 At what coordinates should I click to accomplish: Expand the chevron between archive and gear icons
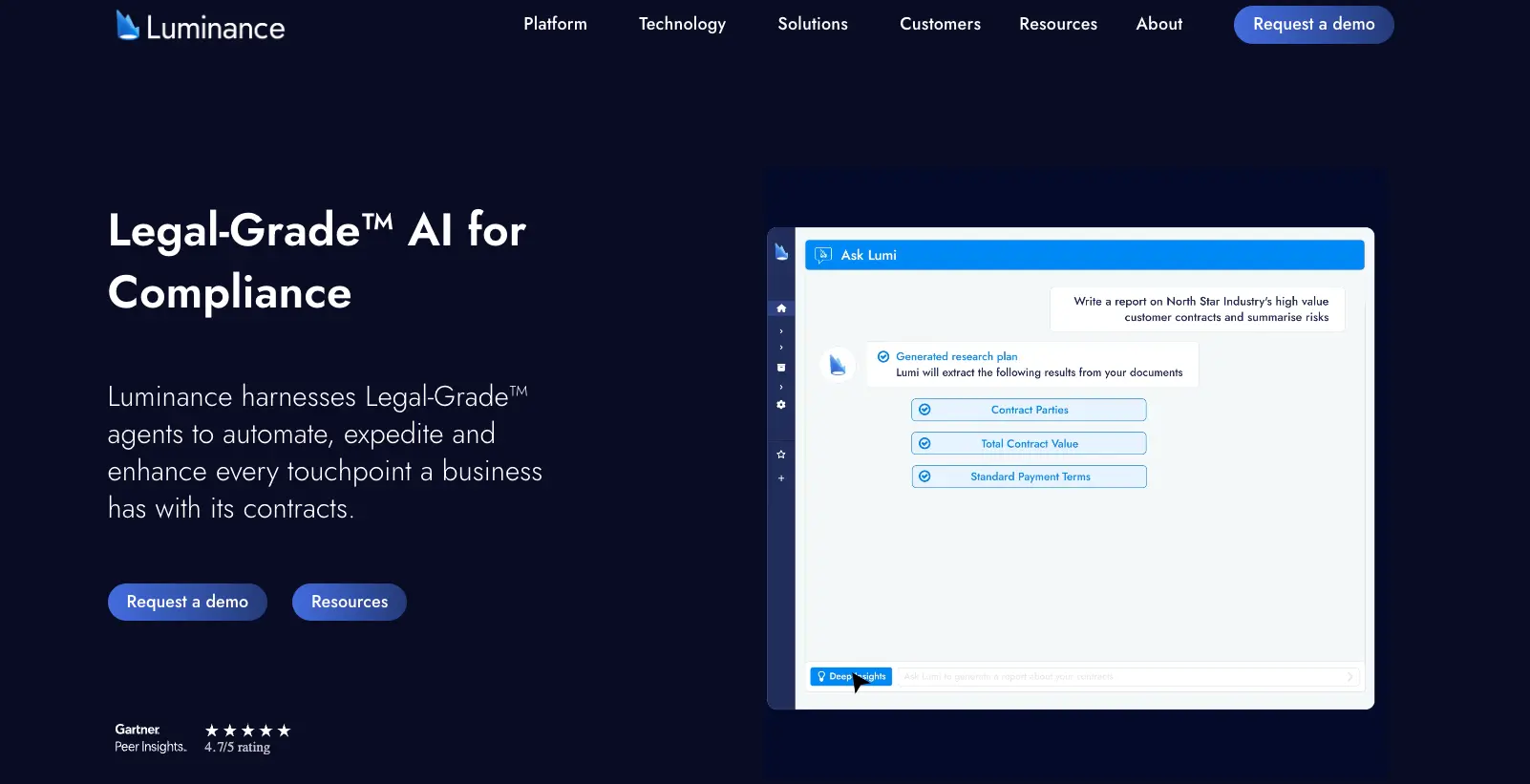tap(781, 387)
